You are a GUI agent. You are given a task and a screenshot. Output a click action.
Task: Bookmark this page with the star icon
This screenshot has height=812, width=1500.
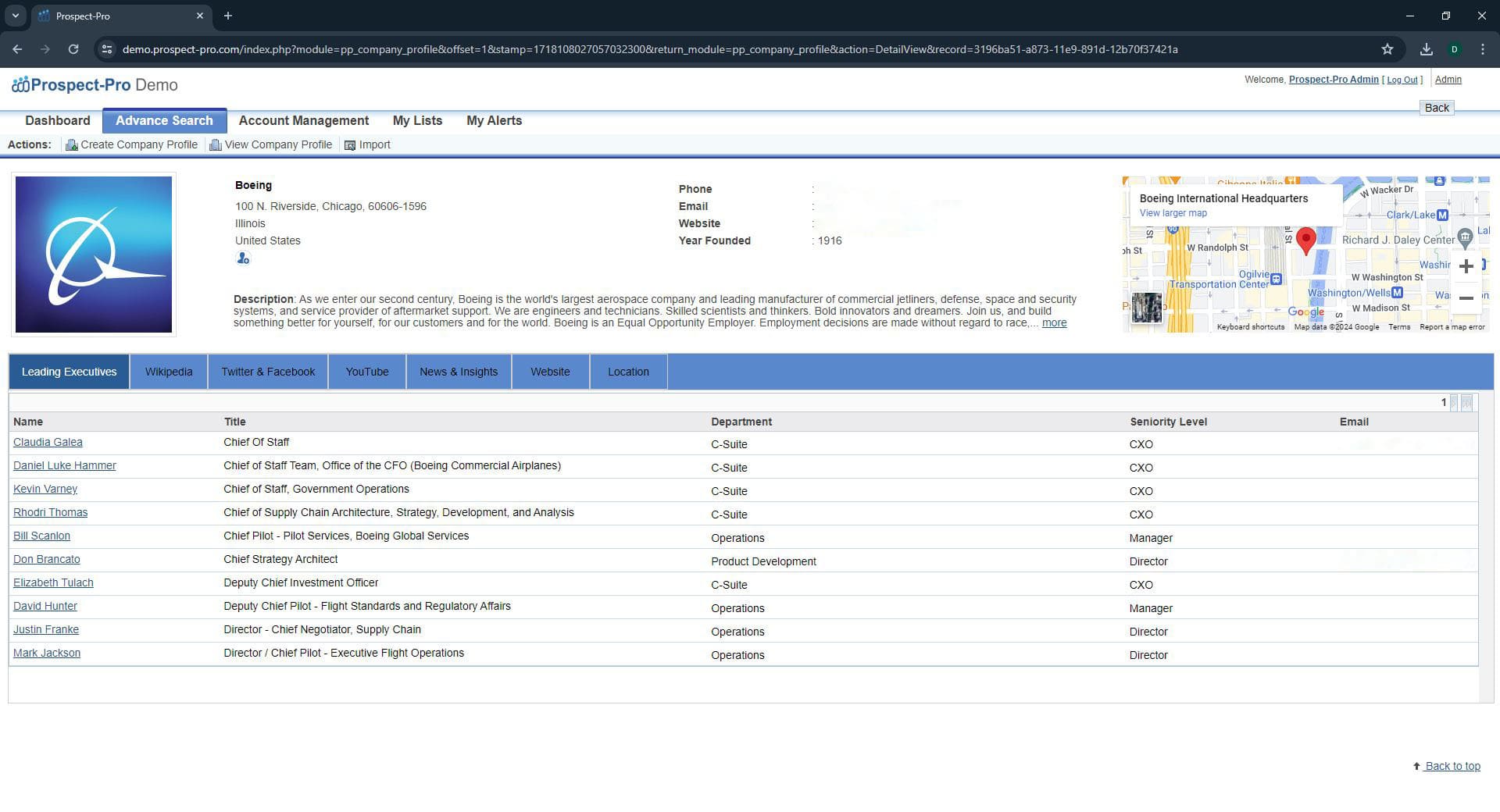point(1387,49)
